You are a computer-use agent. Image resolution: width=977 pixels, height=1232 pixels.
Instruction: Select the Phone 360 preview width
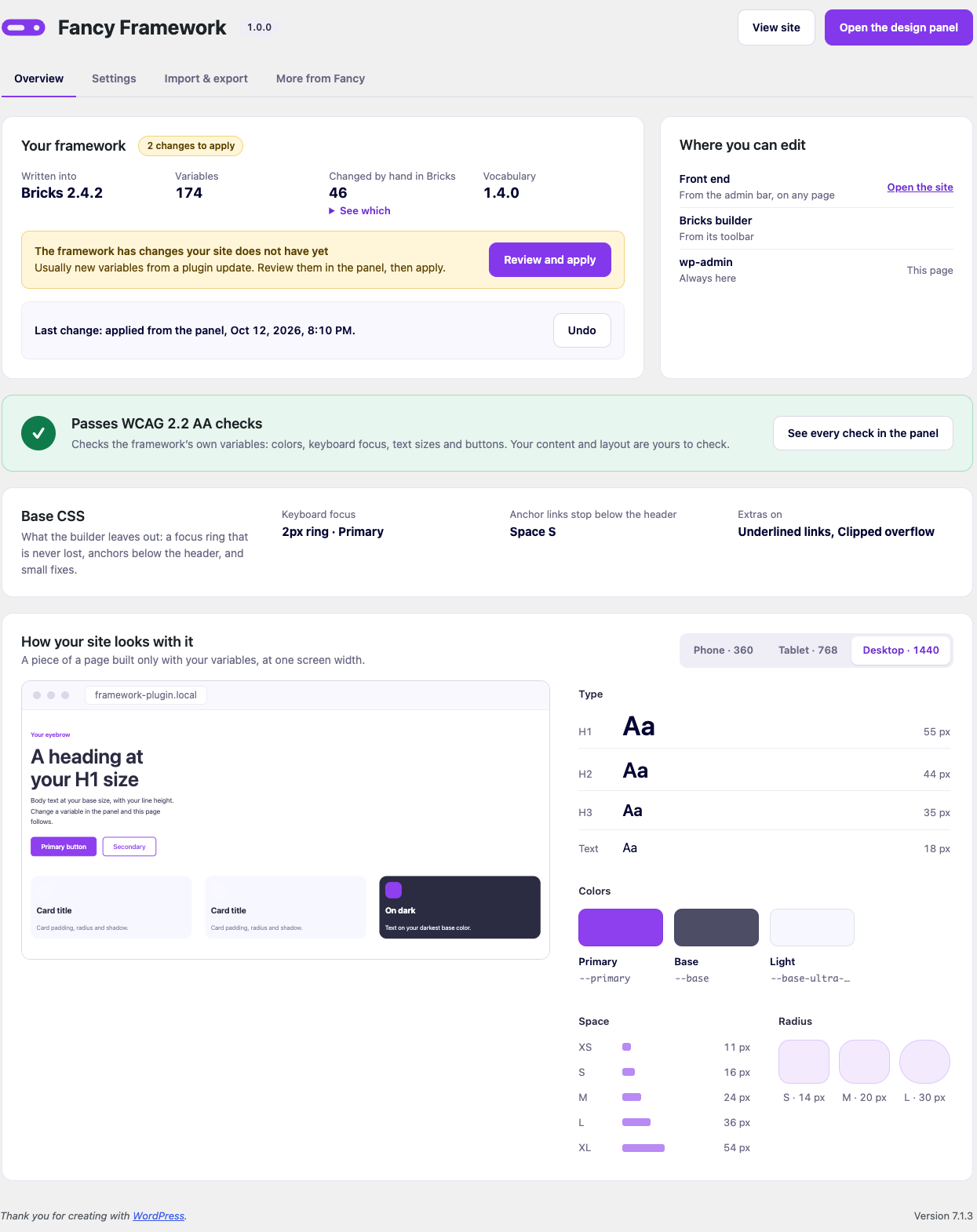[x=723, y=651]
